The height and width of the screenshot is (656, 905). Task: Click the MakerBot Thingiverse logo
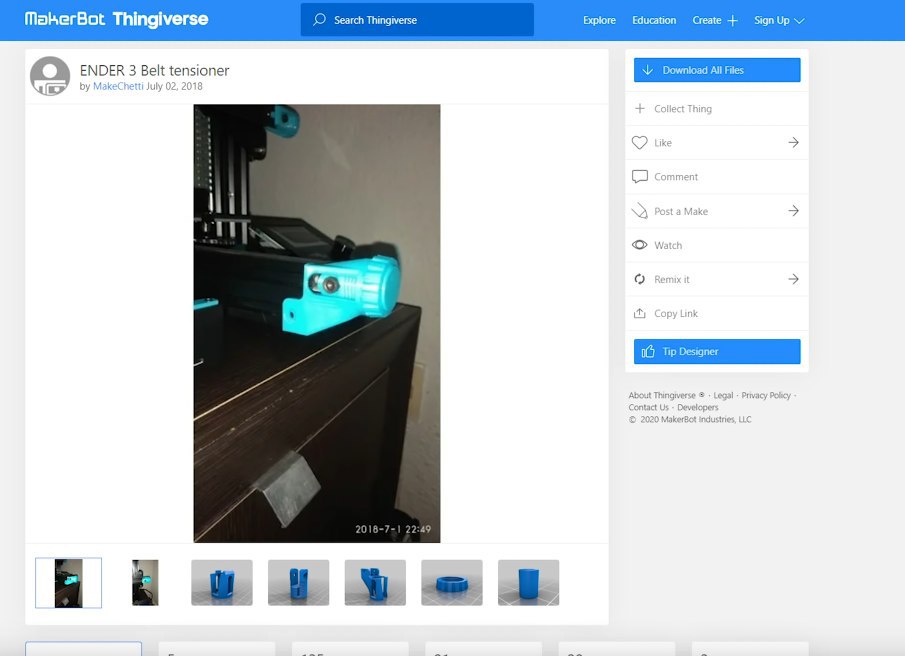pos(116,19)
